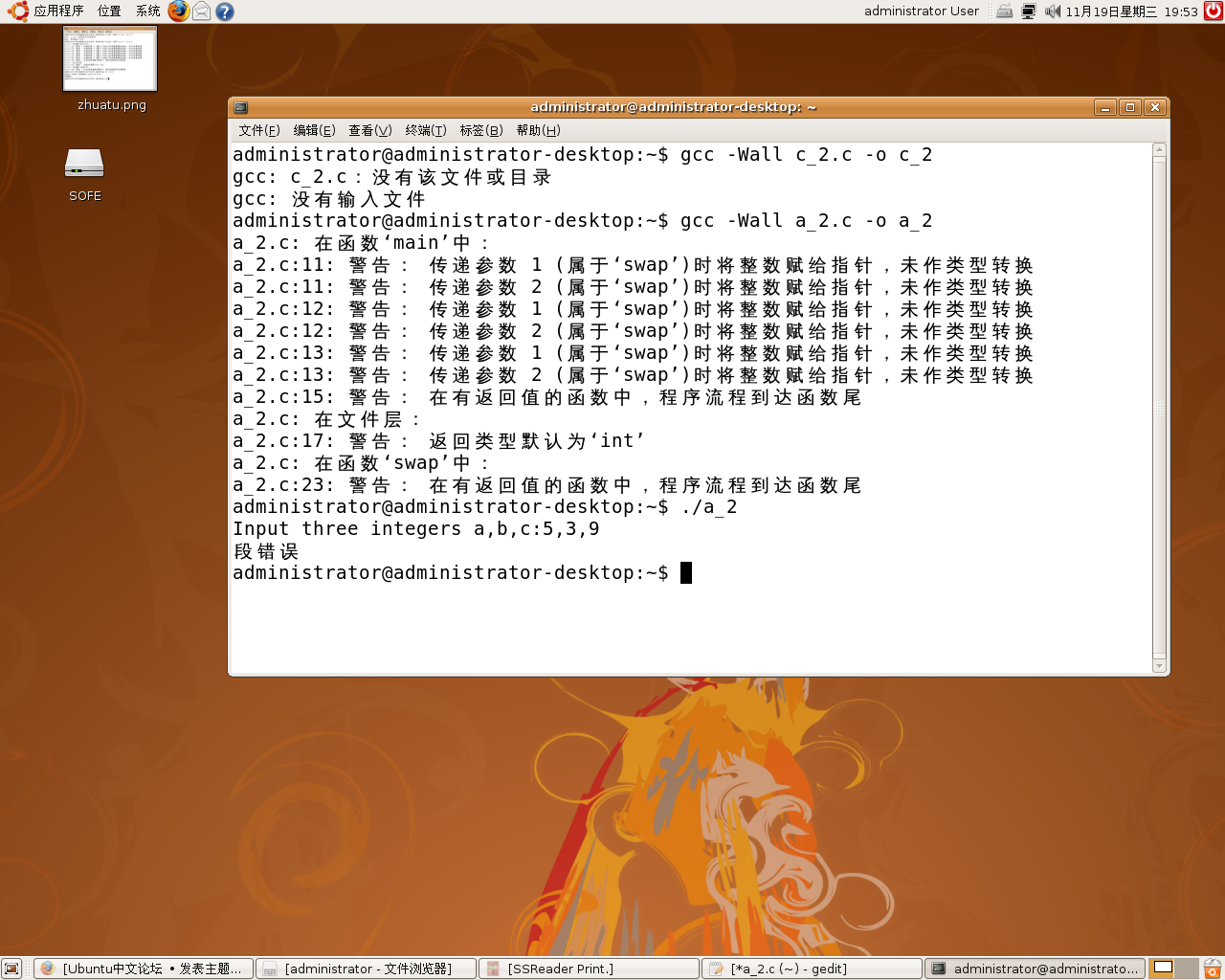Click the printer tray icon
1225x980 pixels.
(1005, 11)
